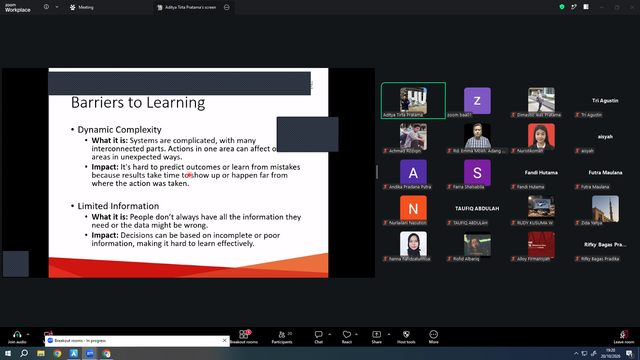Image resolution: width=640 pixels, height=360 pixels.
Task: Expand the audio options arrow
Action: [28, 334]
